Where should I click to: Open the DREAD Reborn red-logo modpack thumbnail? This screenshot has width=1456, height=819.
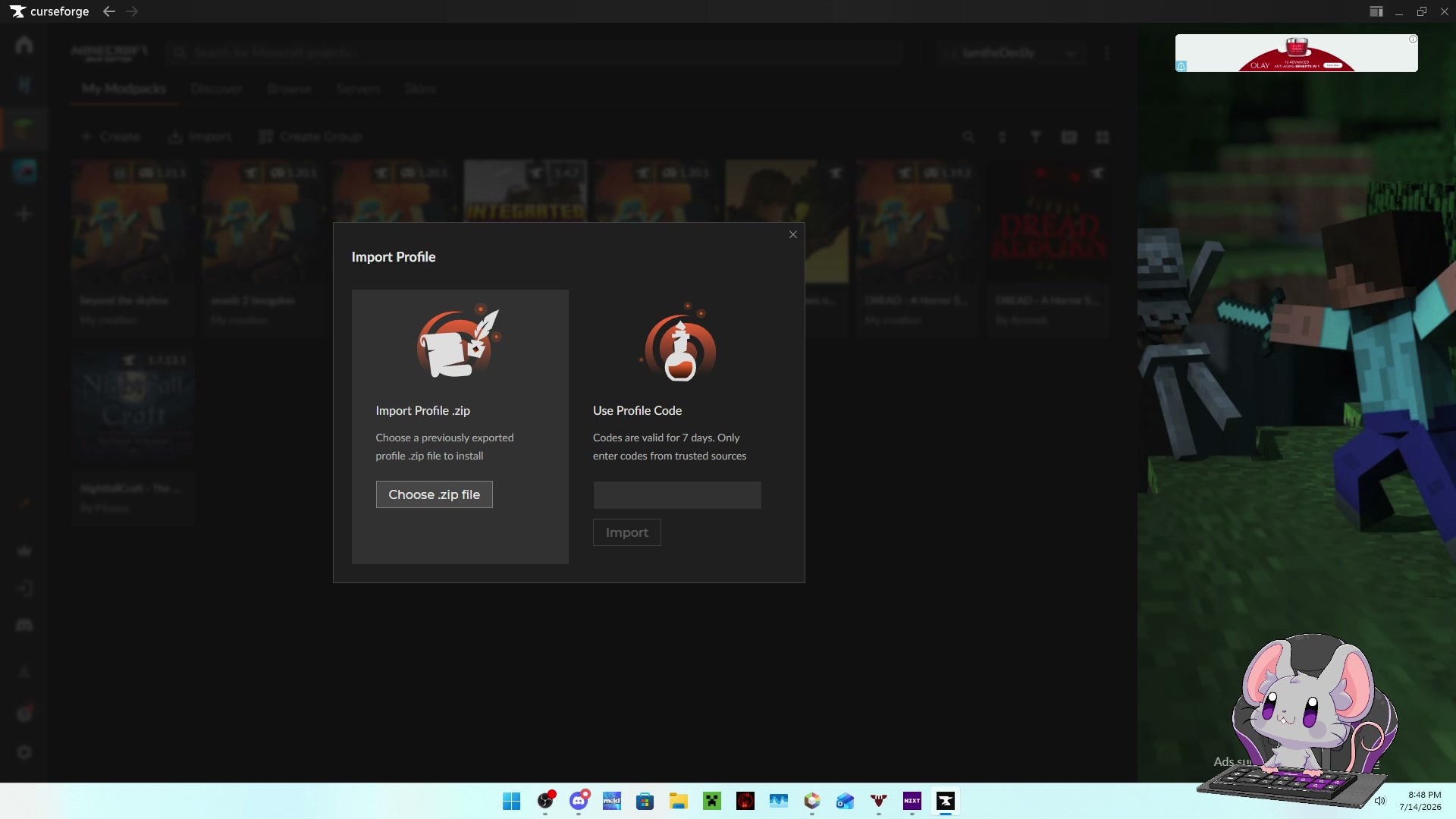click(x=1050, y=221)
